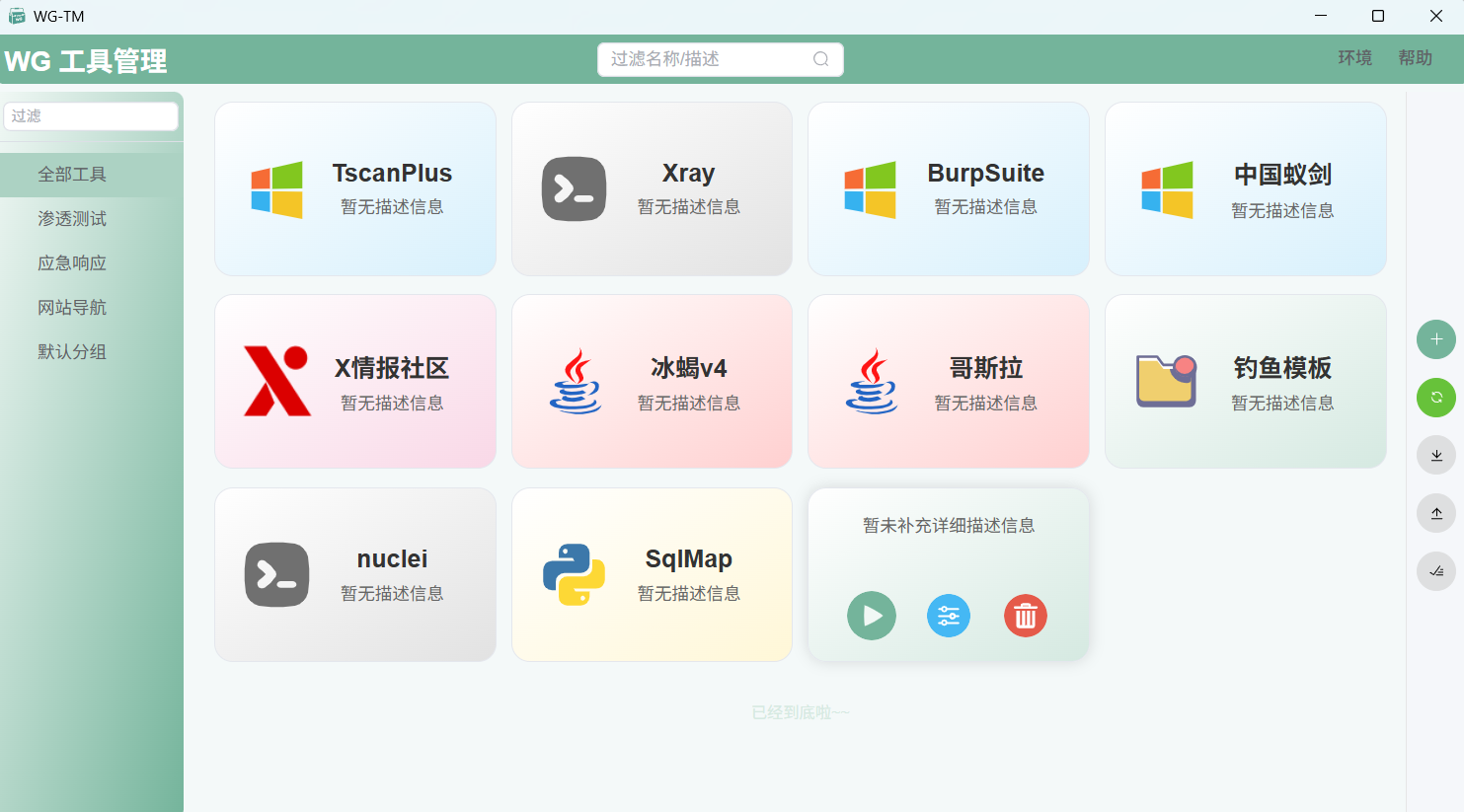Launch the Xray tool card
1464x812 pixels.
[652, 188]
